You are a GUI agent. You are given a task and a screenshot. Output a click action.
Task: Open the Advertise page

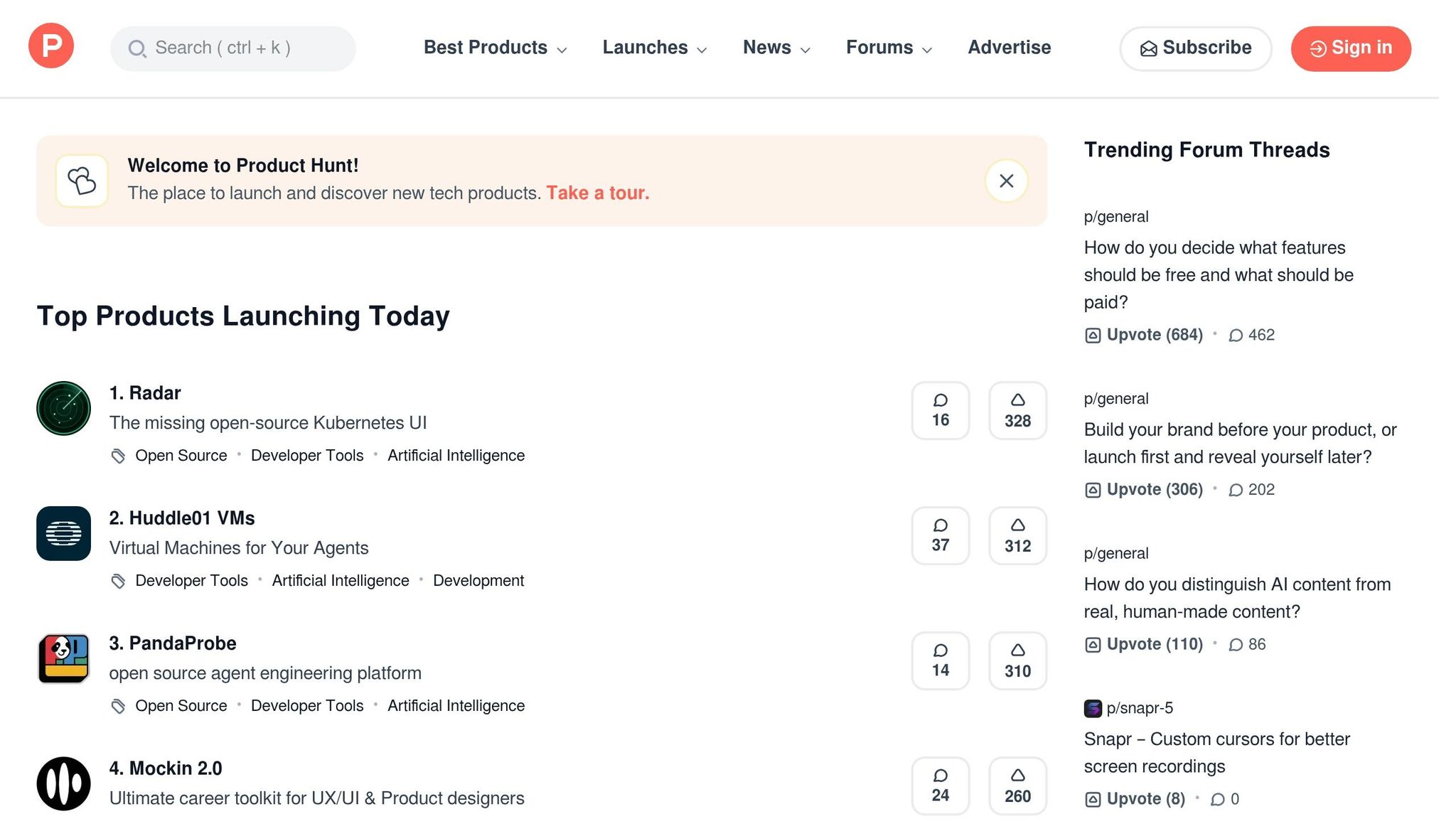coord(1009,48)
